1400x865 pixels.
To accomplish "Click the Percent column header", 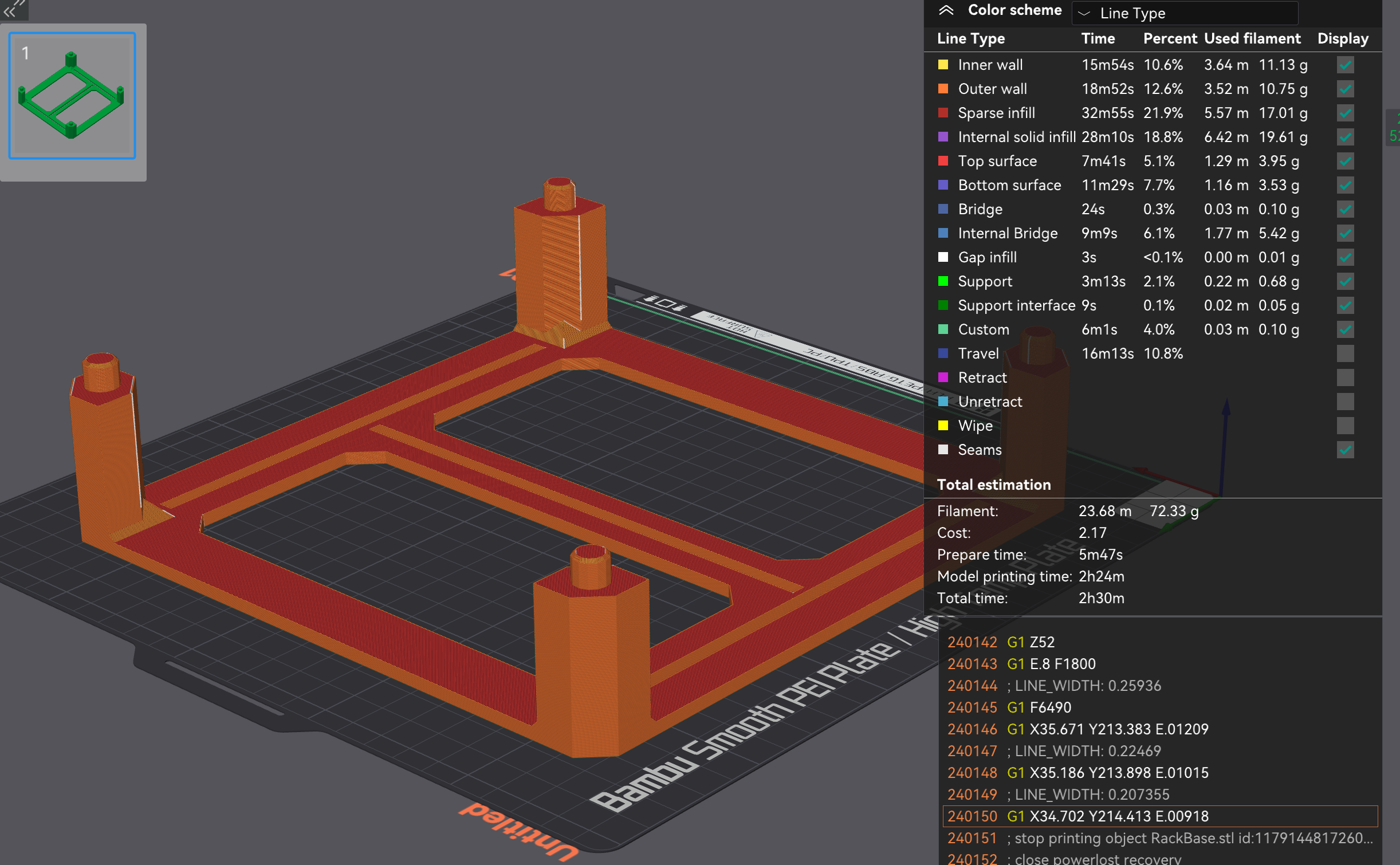I will point(1170,38).
